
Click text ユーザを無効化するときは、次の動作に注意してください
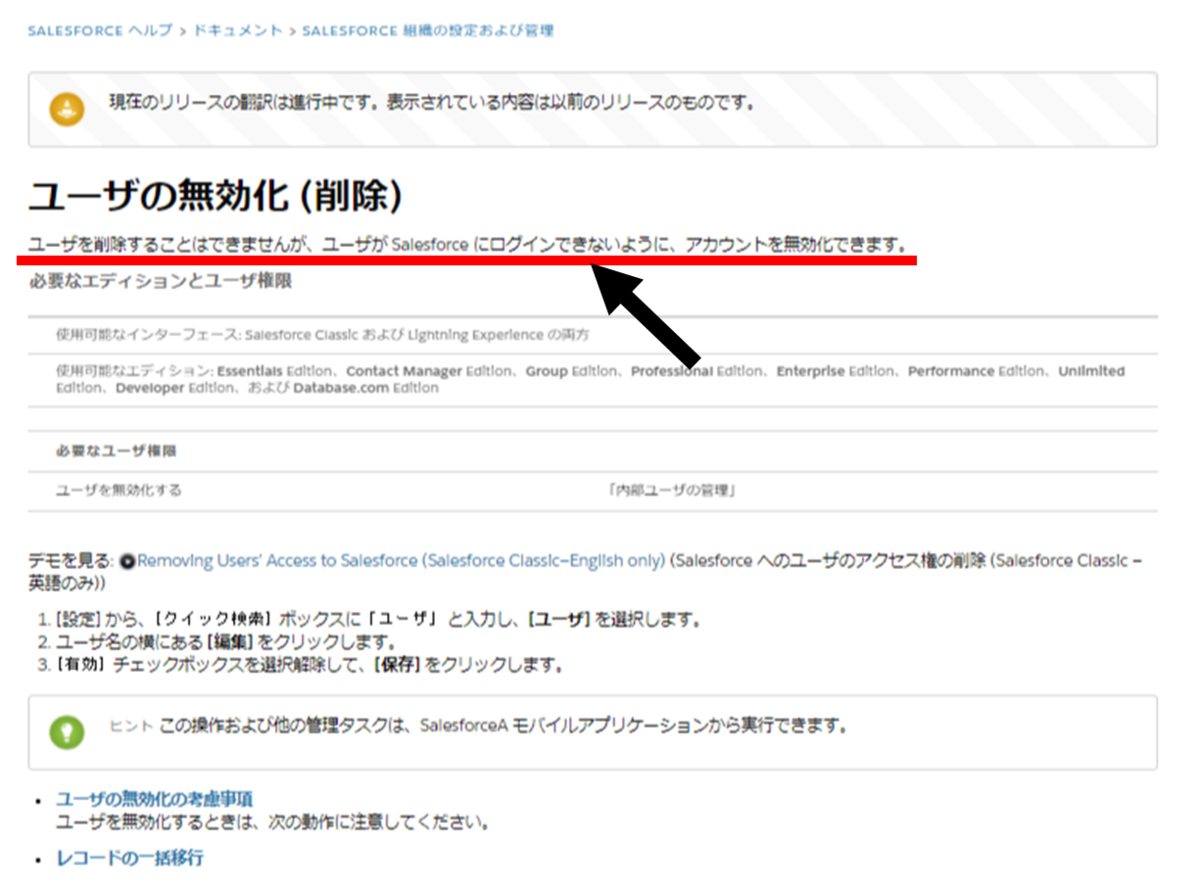tap(272, 824)
